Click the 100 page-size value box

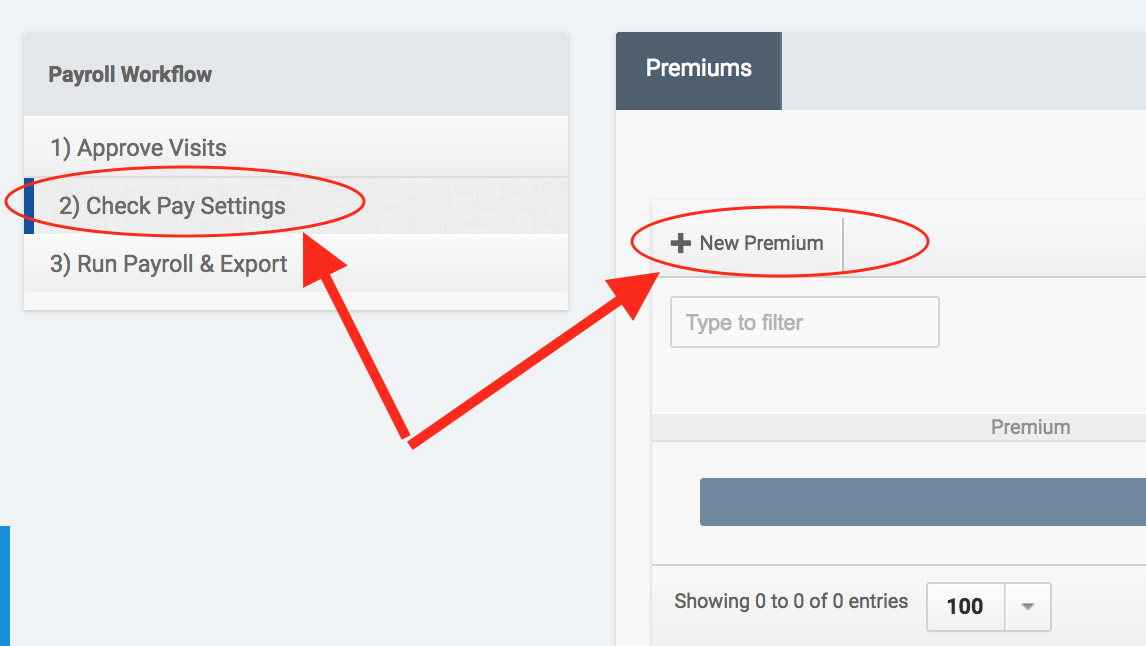(x=965, y=606)
